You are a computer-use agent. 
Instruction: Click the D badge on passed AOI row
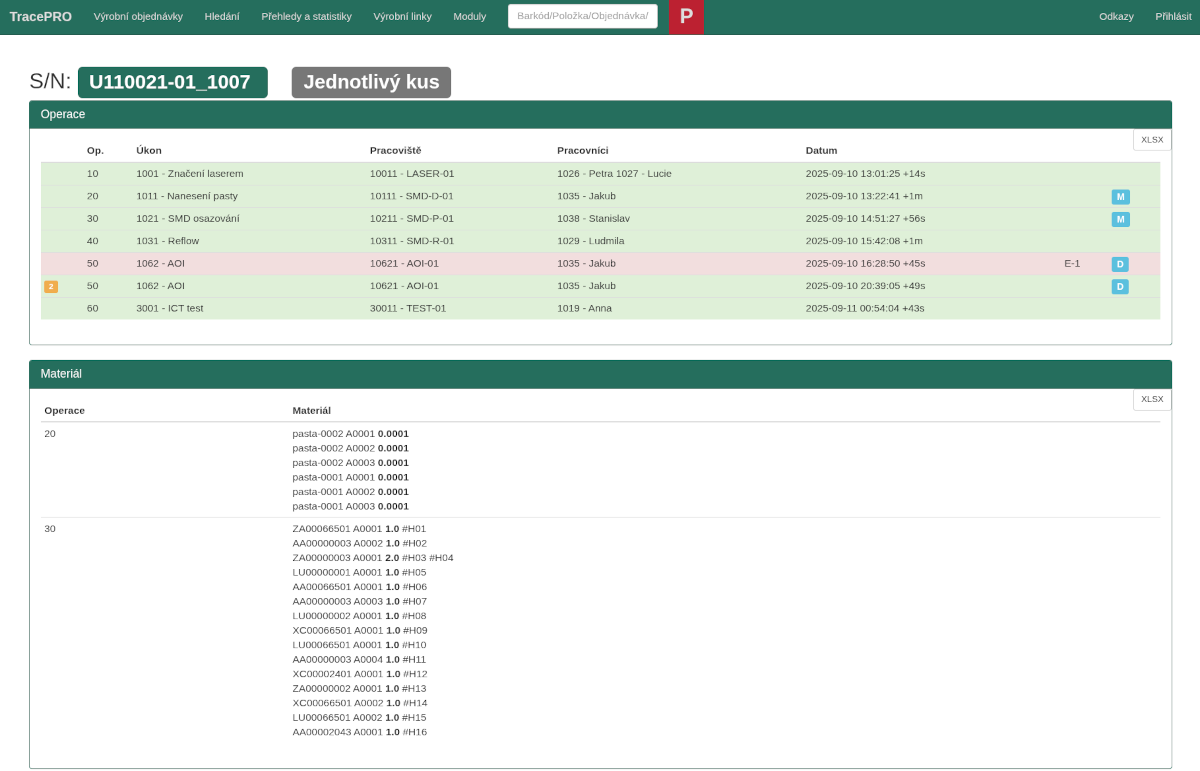(1120, 287)
